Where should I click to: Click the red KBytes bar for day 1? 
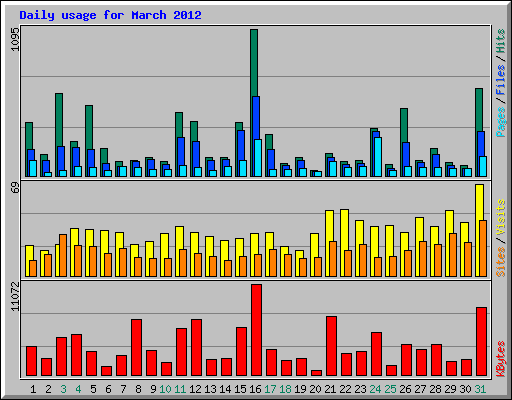[31, 361]
